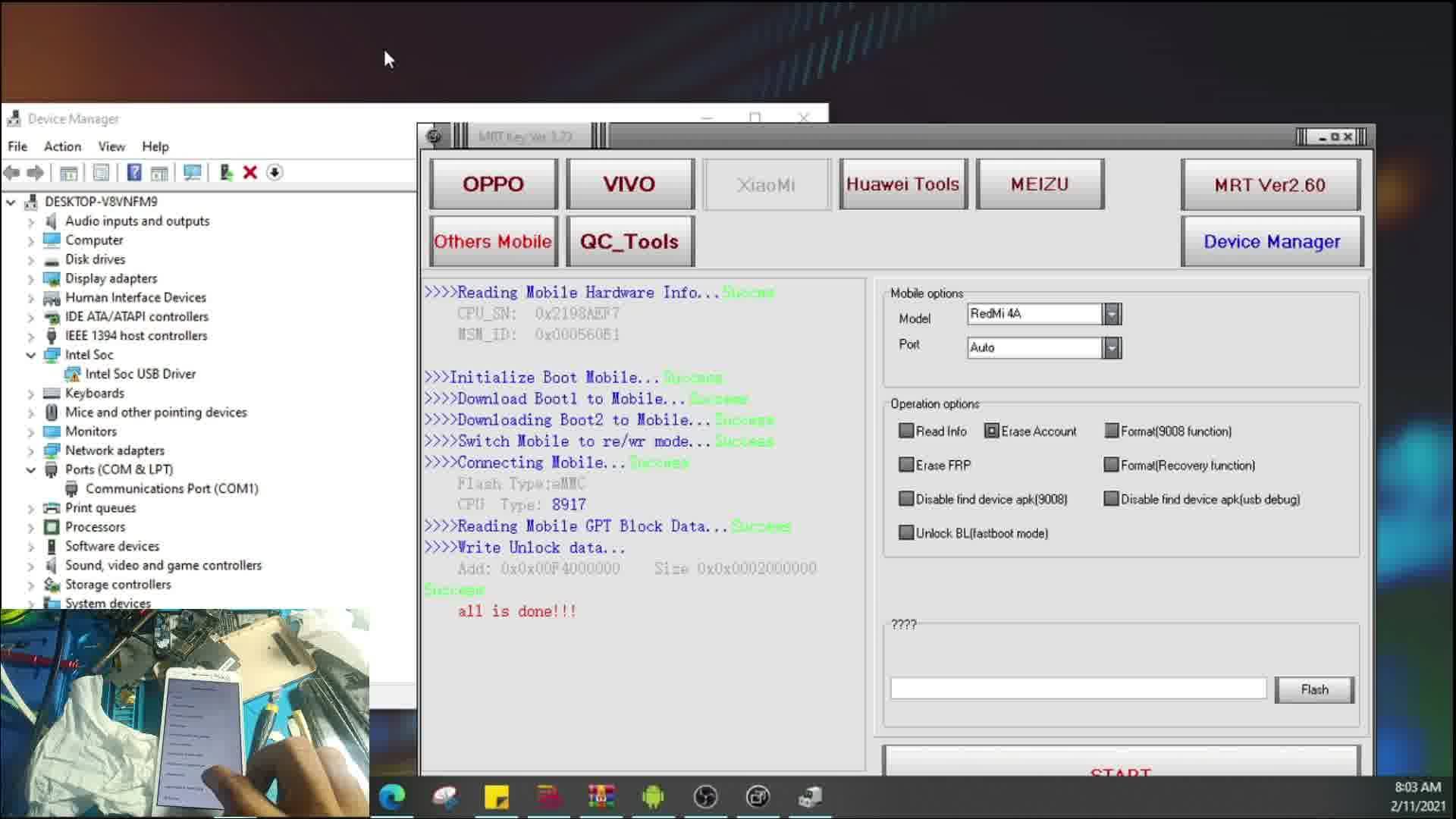Check the Format(Recovery function) option
1456x819 pixels.
click(x=1111, y=465)
